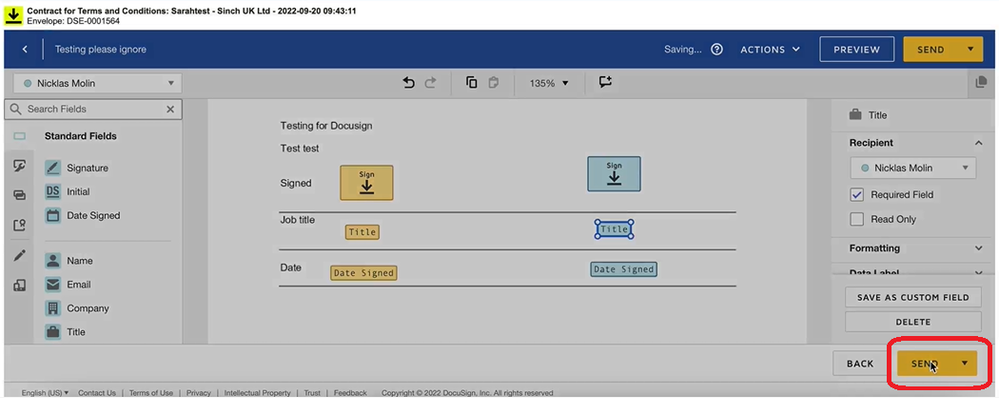
Task: Add a comment with the speech bubble icon
Action: point(605,82)
